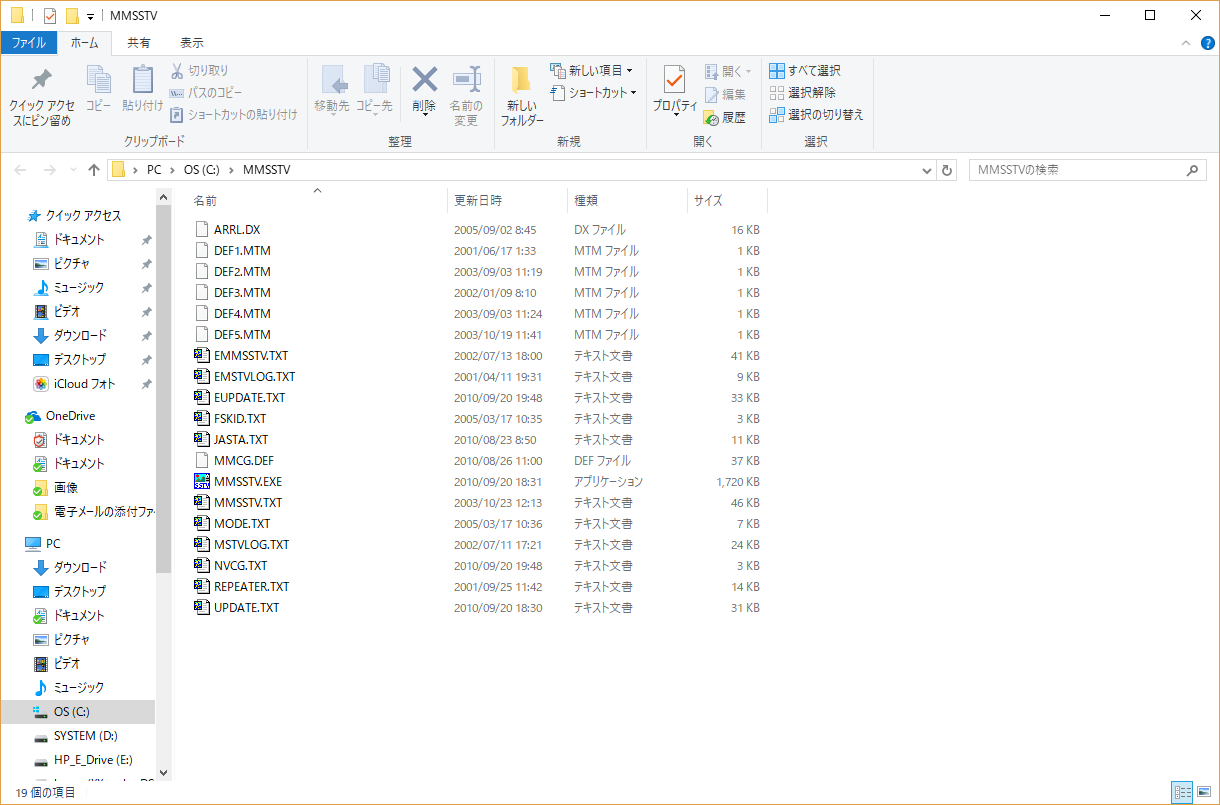Switch to the Home (ホーム) tab
This screenshot has height=805, width=1220.
point(84,43)
